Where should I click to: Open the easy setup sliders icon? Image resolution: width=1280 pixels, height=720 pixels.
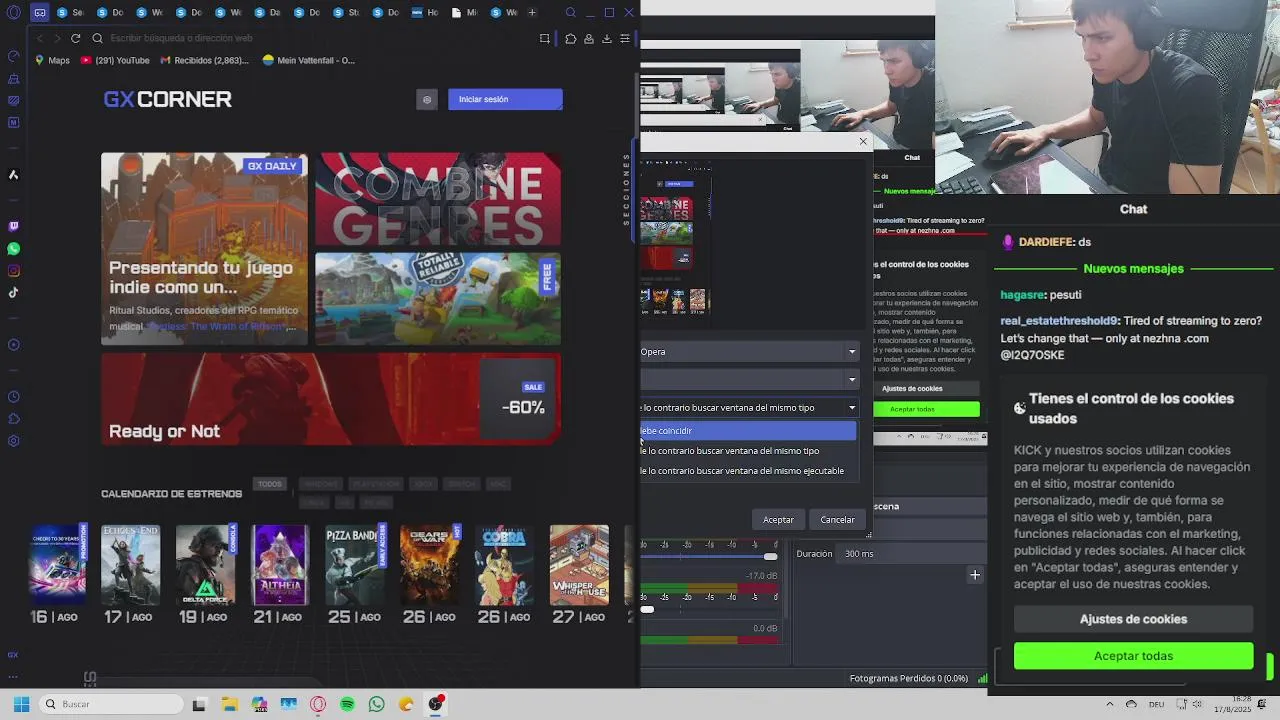click(624, 38)
